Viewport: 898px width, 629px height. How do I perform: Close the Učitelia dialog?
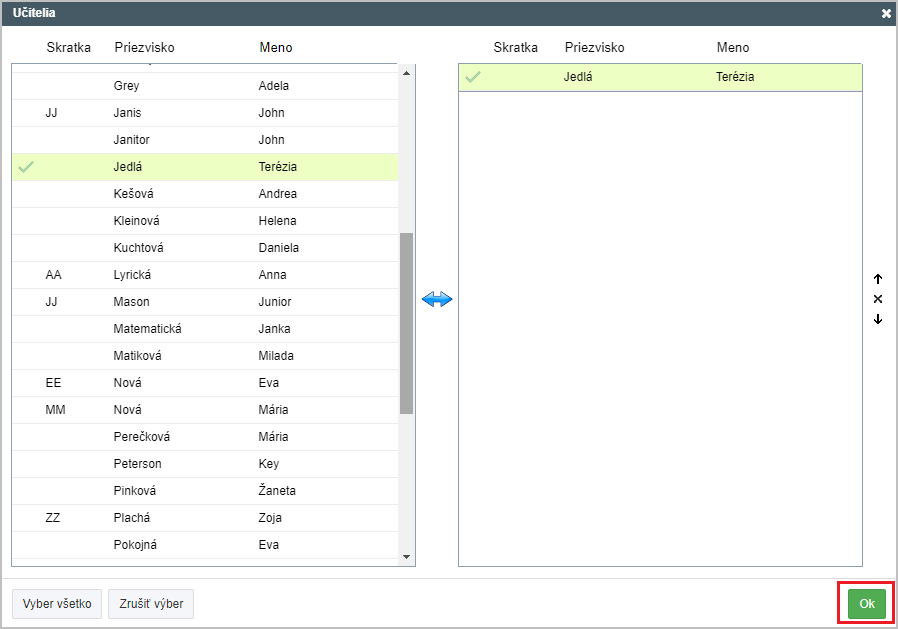click(x=886, y=13)
